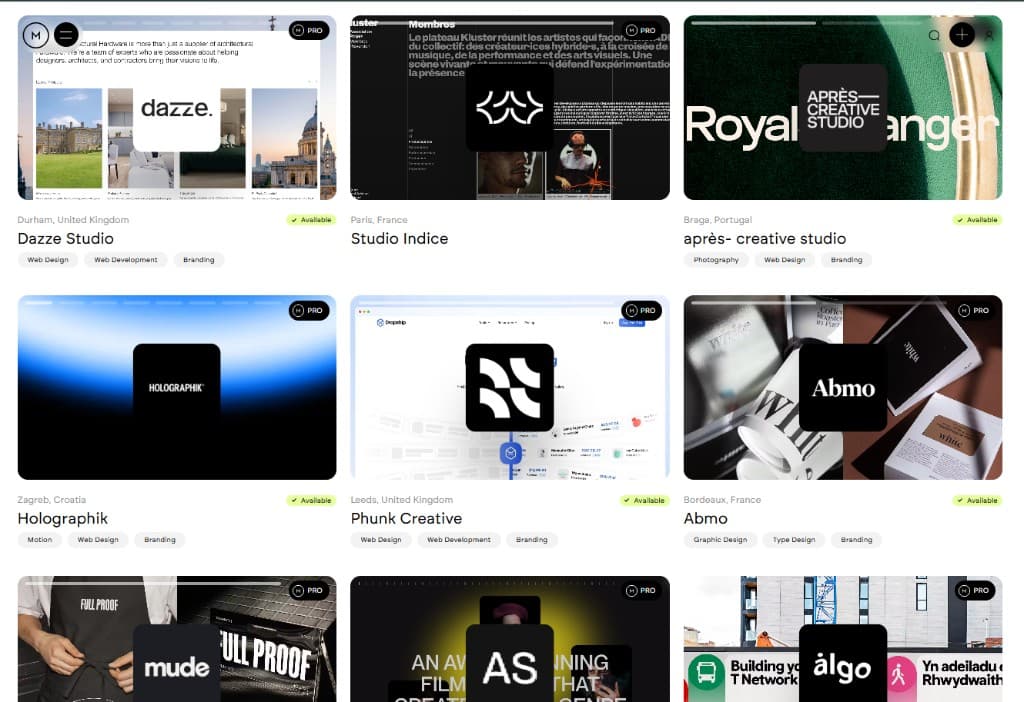The image size is (1024, 702).
Task: Select Web Development tag under Dazze Studio
Action: [x=125, y=260]
